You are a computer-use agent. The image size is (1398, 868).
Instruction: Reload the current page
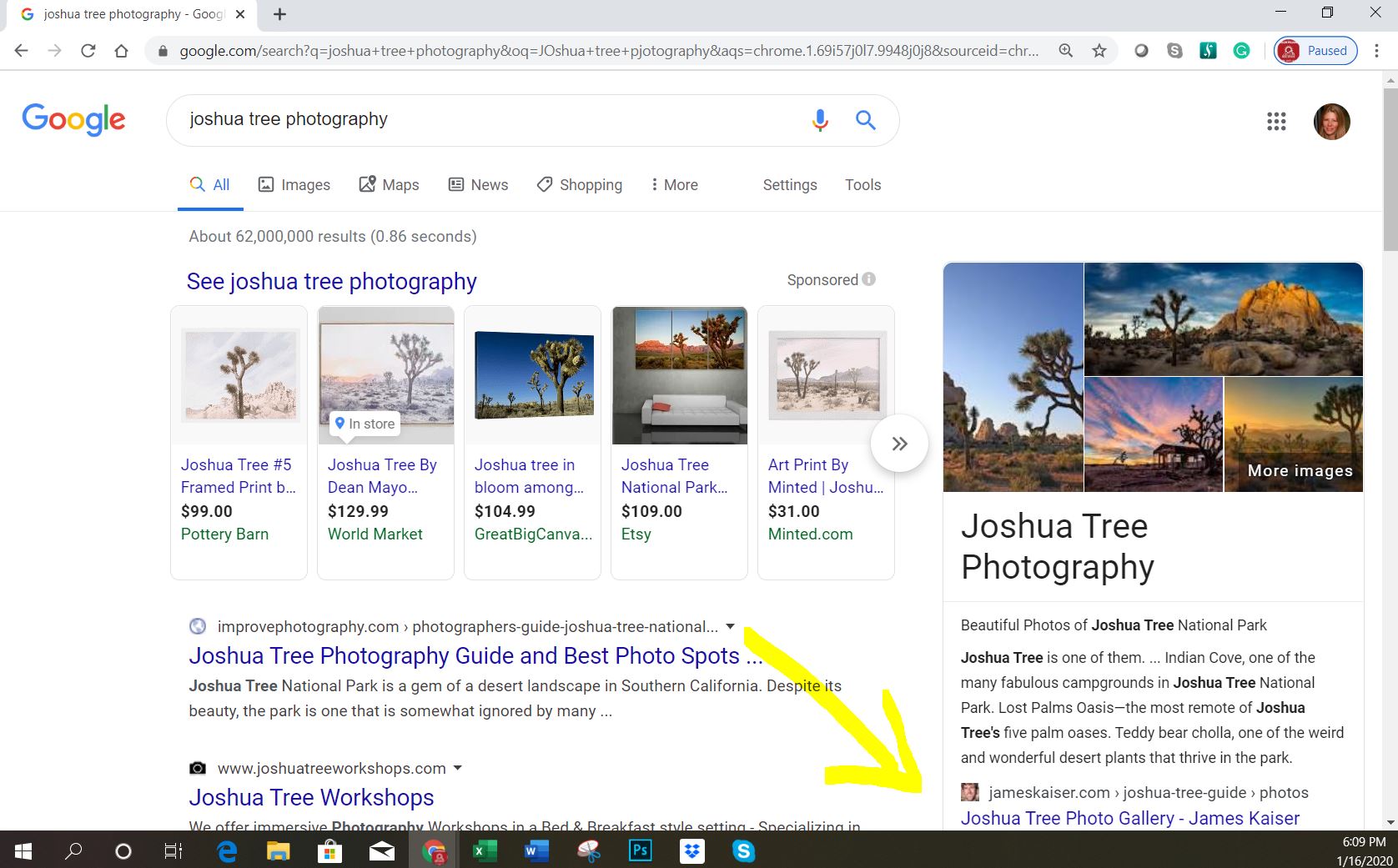pos(88,51)
